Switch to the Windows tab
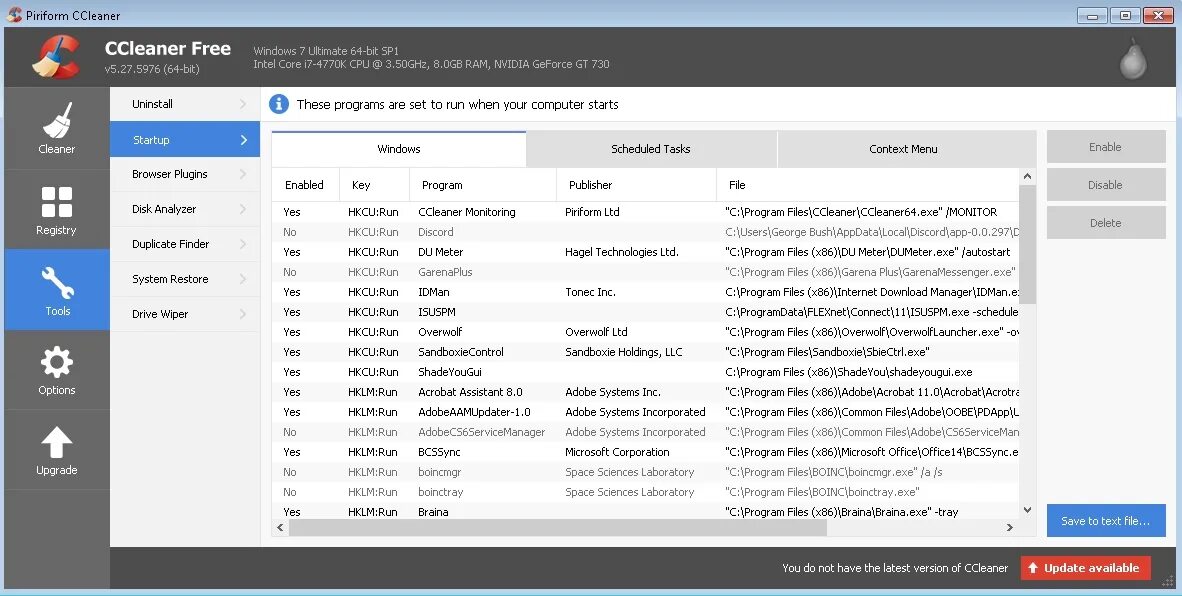 click(399, 149)
